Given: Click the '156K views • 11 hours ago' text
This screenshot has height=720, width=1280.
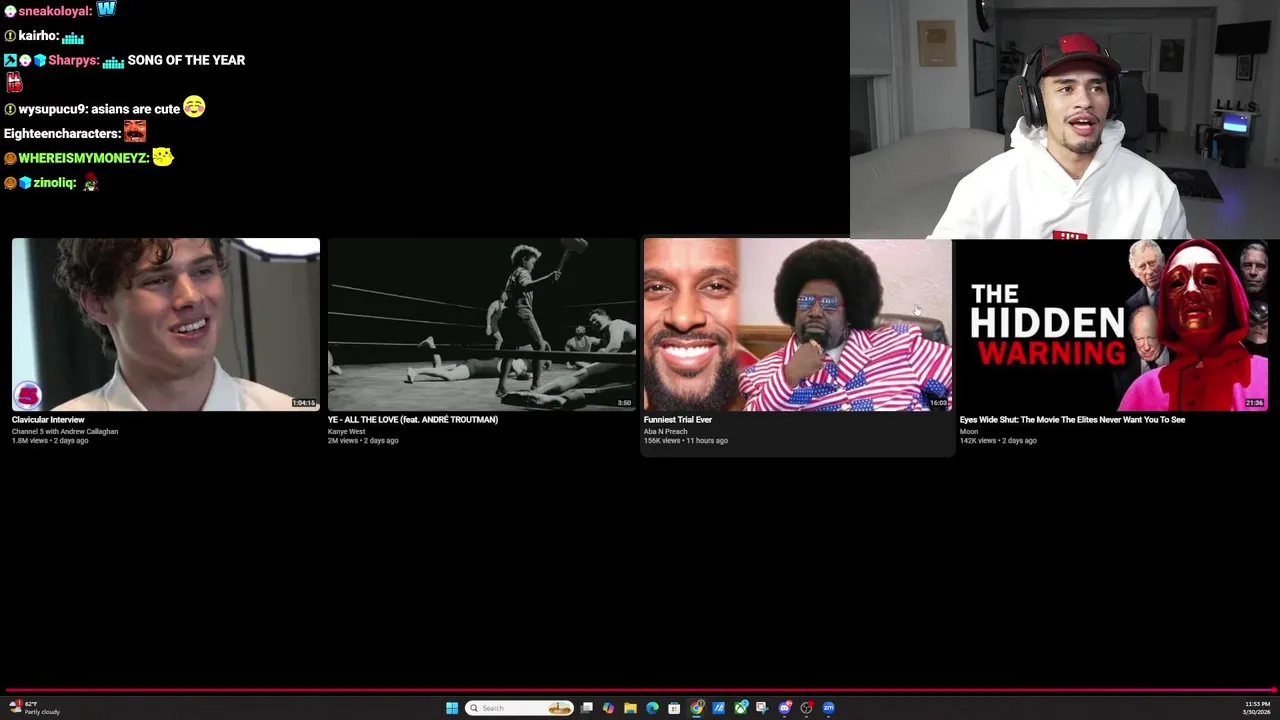Looking at the screenshot, I should tap(686, 440).
